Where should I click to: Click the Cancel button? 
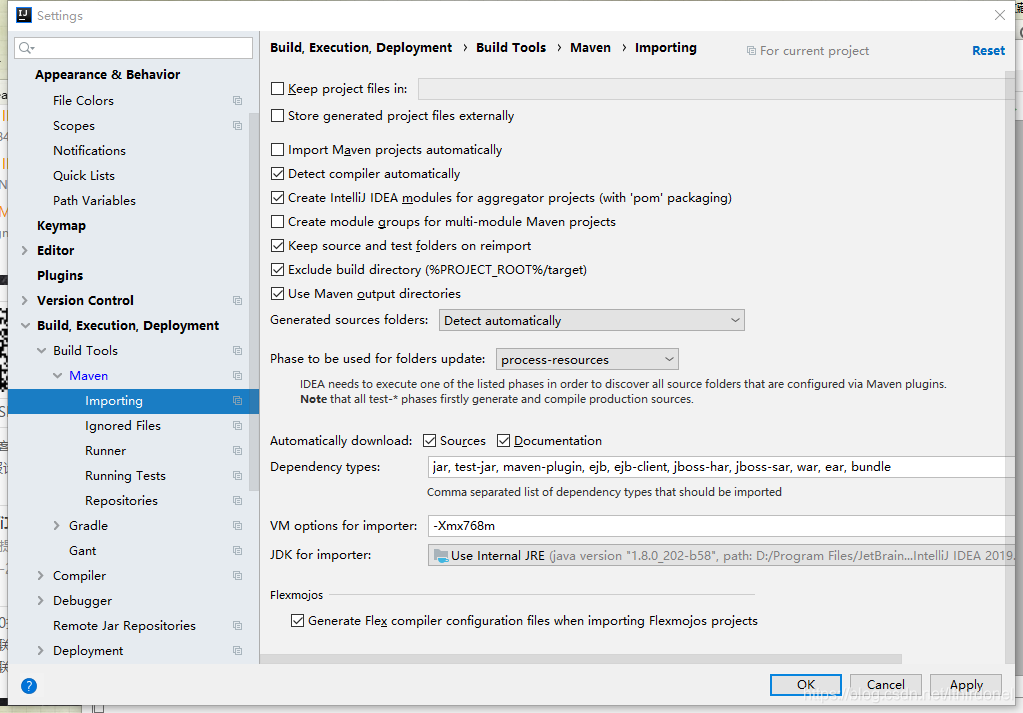[x=885, y=685]
